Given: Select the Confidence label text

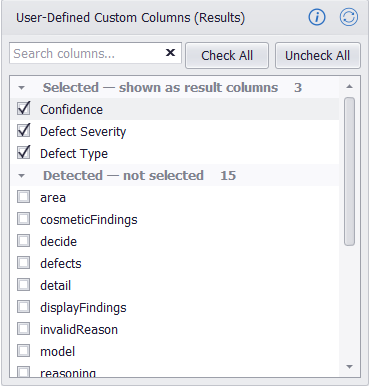Looking at the screenshot, I should [71, 110].
